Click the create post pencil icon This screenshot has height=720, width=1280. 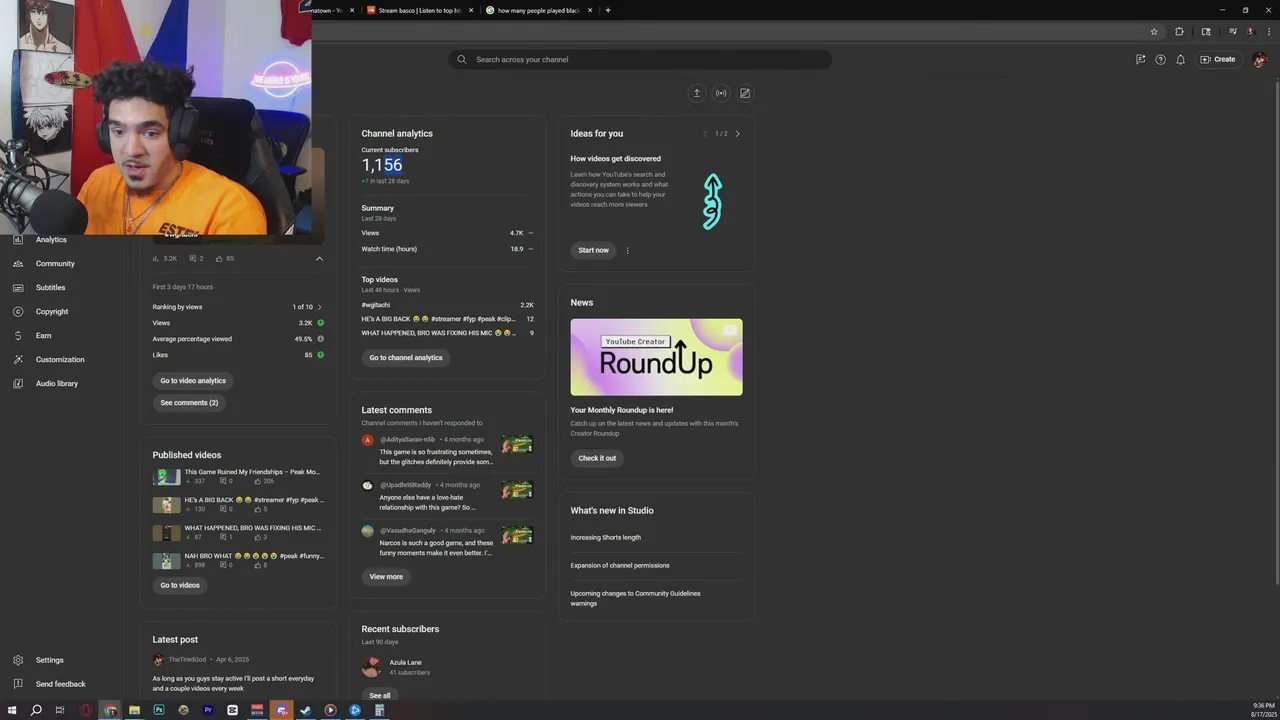pyautogui.click(x=745, y=93)
